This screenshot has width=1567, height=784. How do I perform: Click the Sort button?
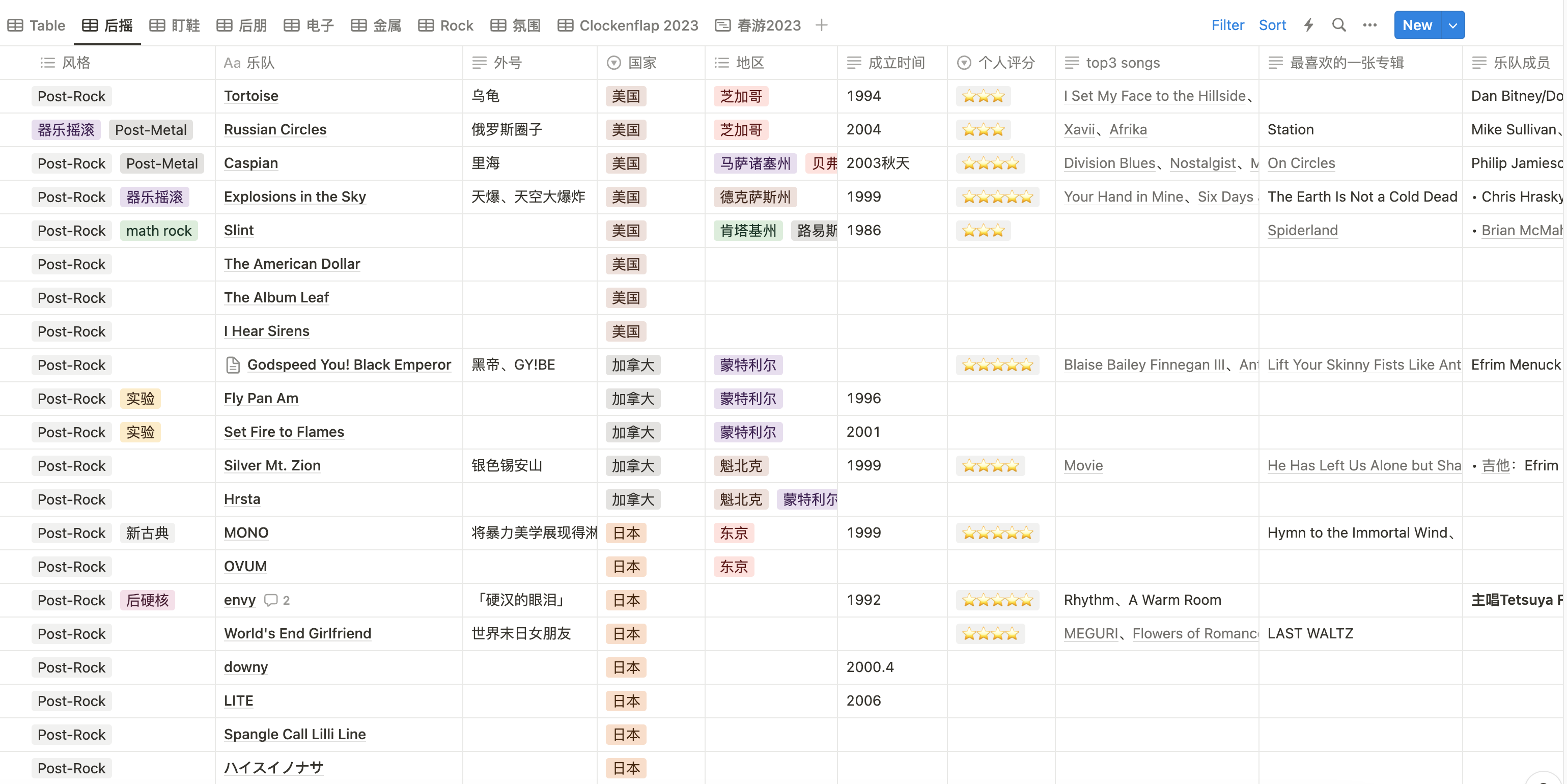coord(1272,25)
